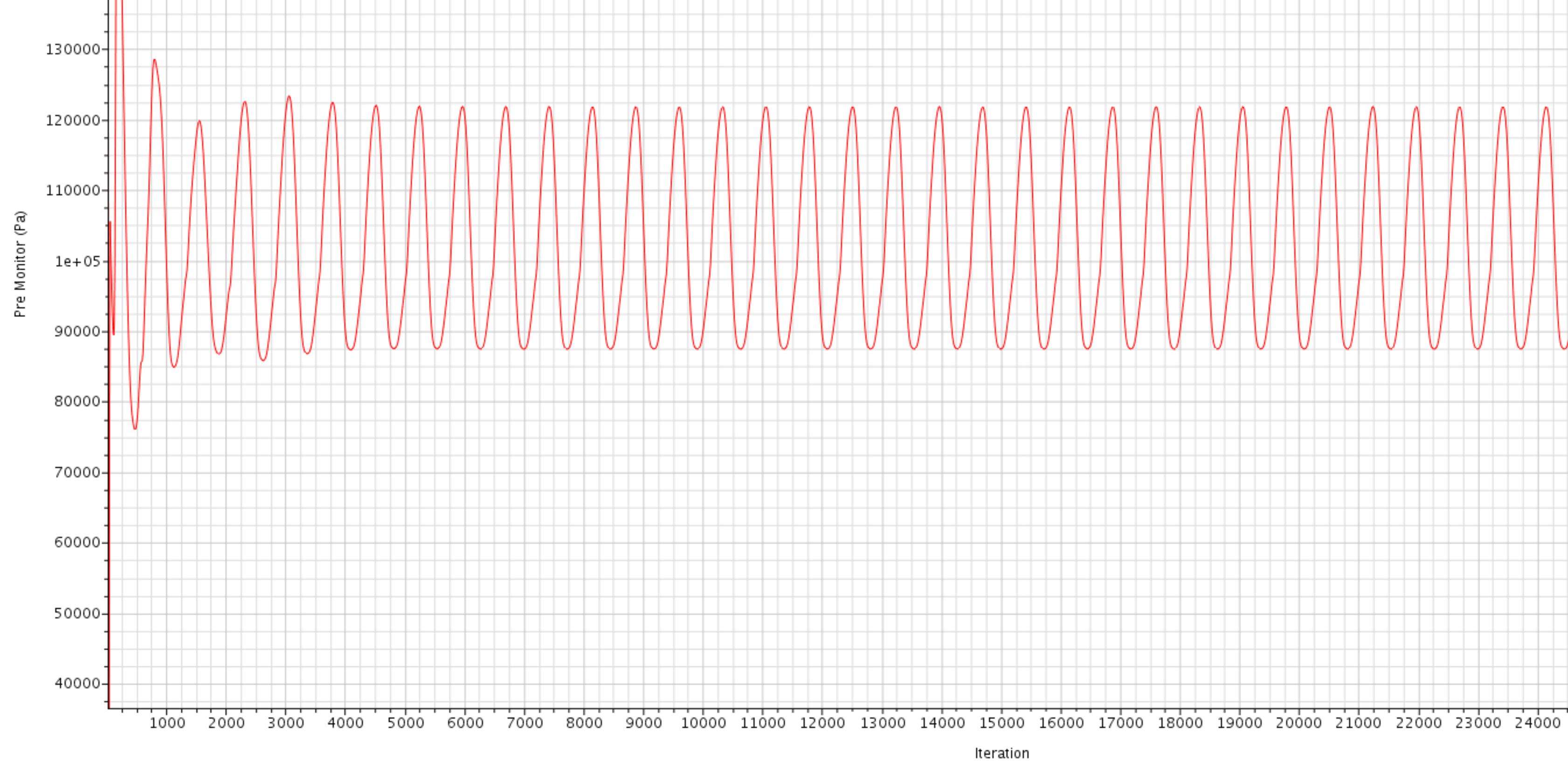Click the x-axis label 11000
The image size is (1568, 765).
pos(763,724)
